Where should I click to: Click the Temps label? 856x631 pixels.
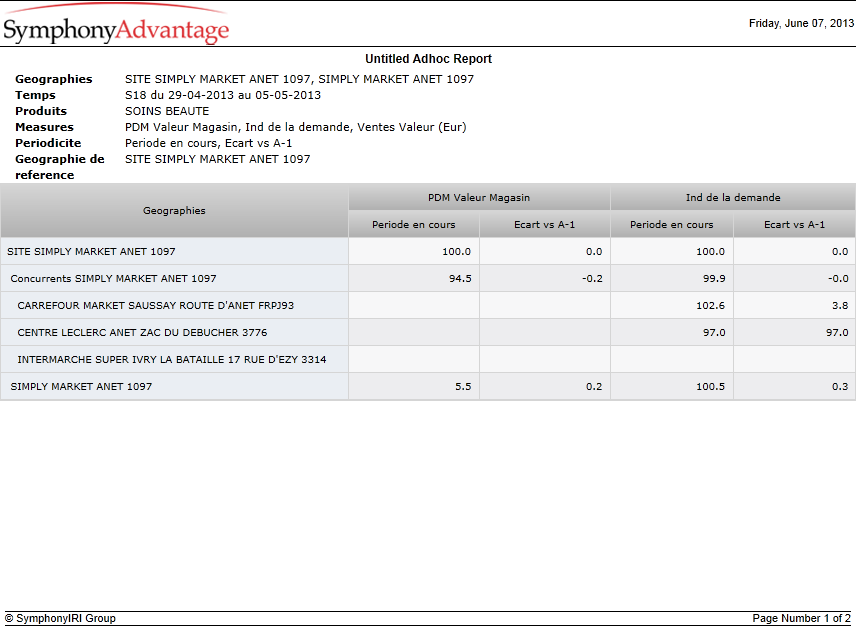pos(35,95)
